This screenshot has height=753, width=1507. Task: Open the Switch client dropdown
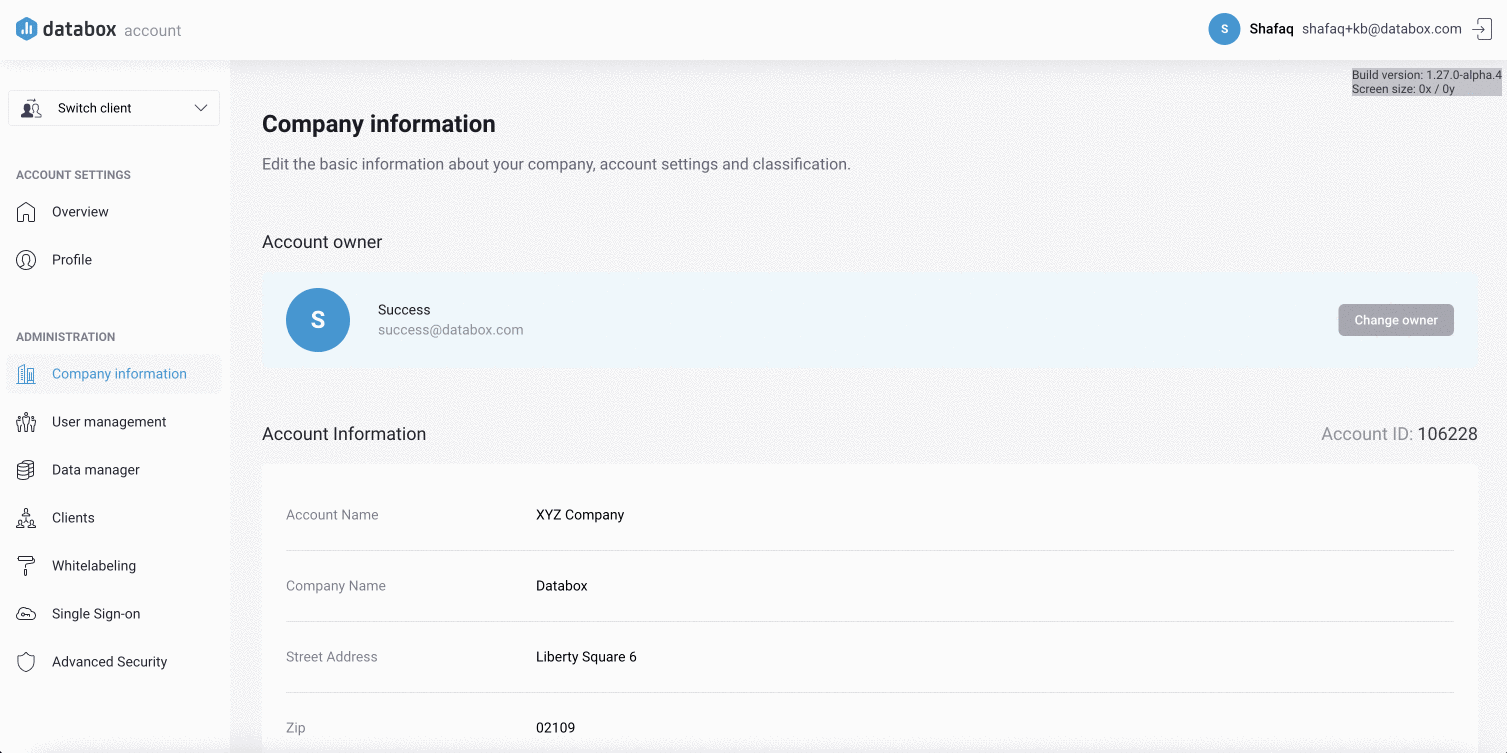pos(113,108)
